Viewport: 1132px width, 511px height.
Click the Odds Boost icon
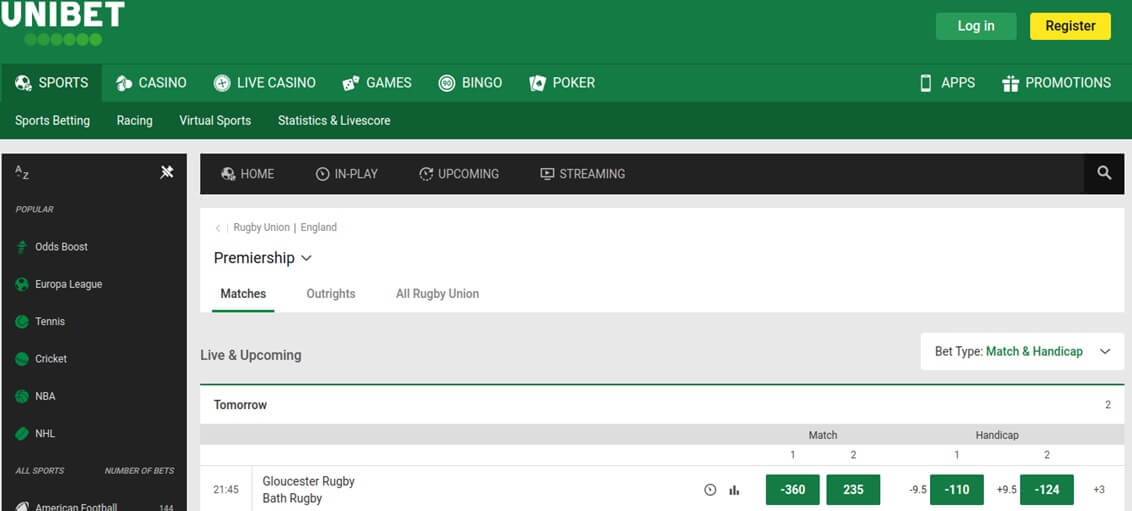click(22, 247)
